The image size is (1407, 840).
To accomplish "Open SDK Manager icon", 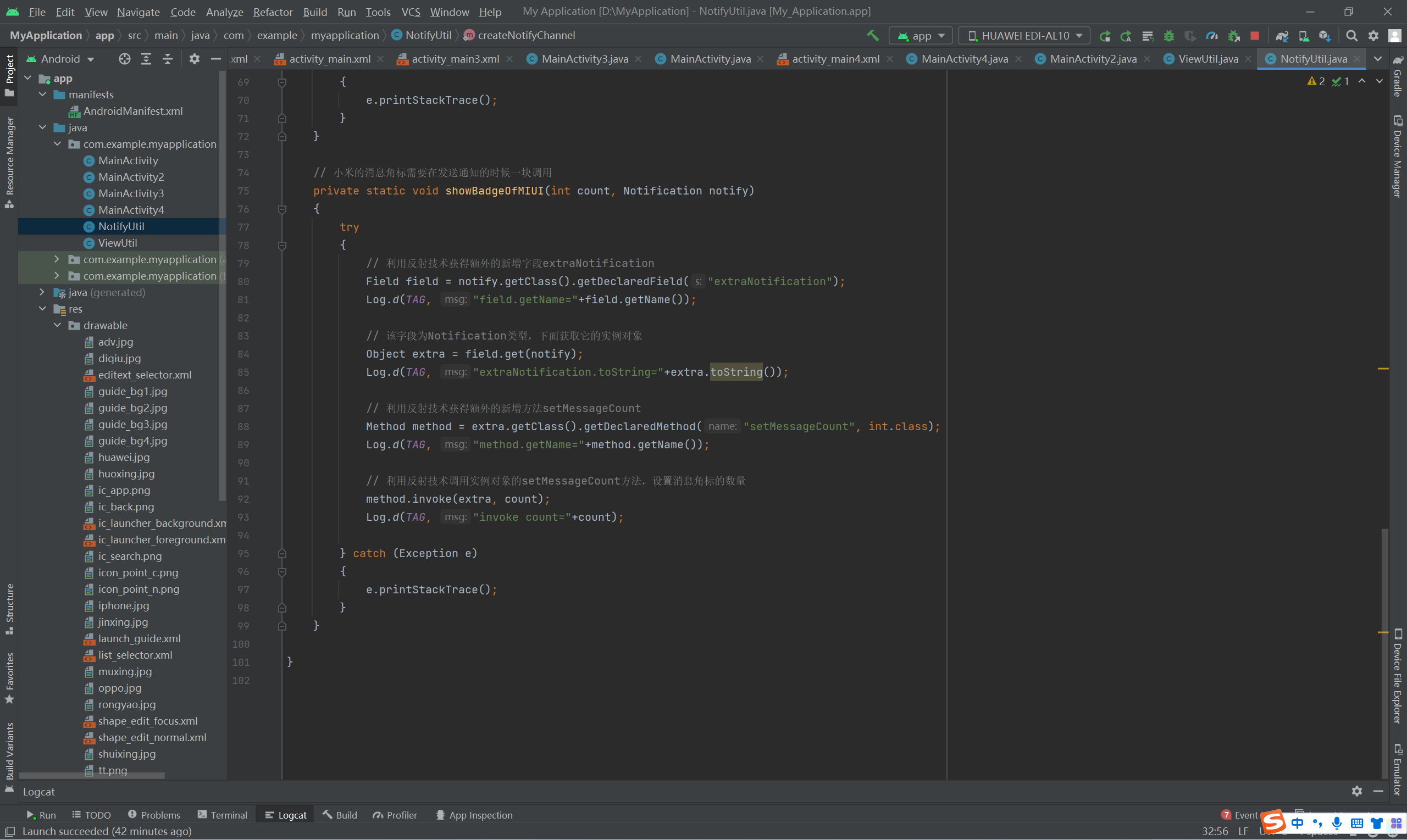I will 1325,36.
